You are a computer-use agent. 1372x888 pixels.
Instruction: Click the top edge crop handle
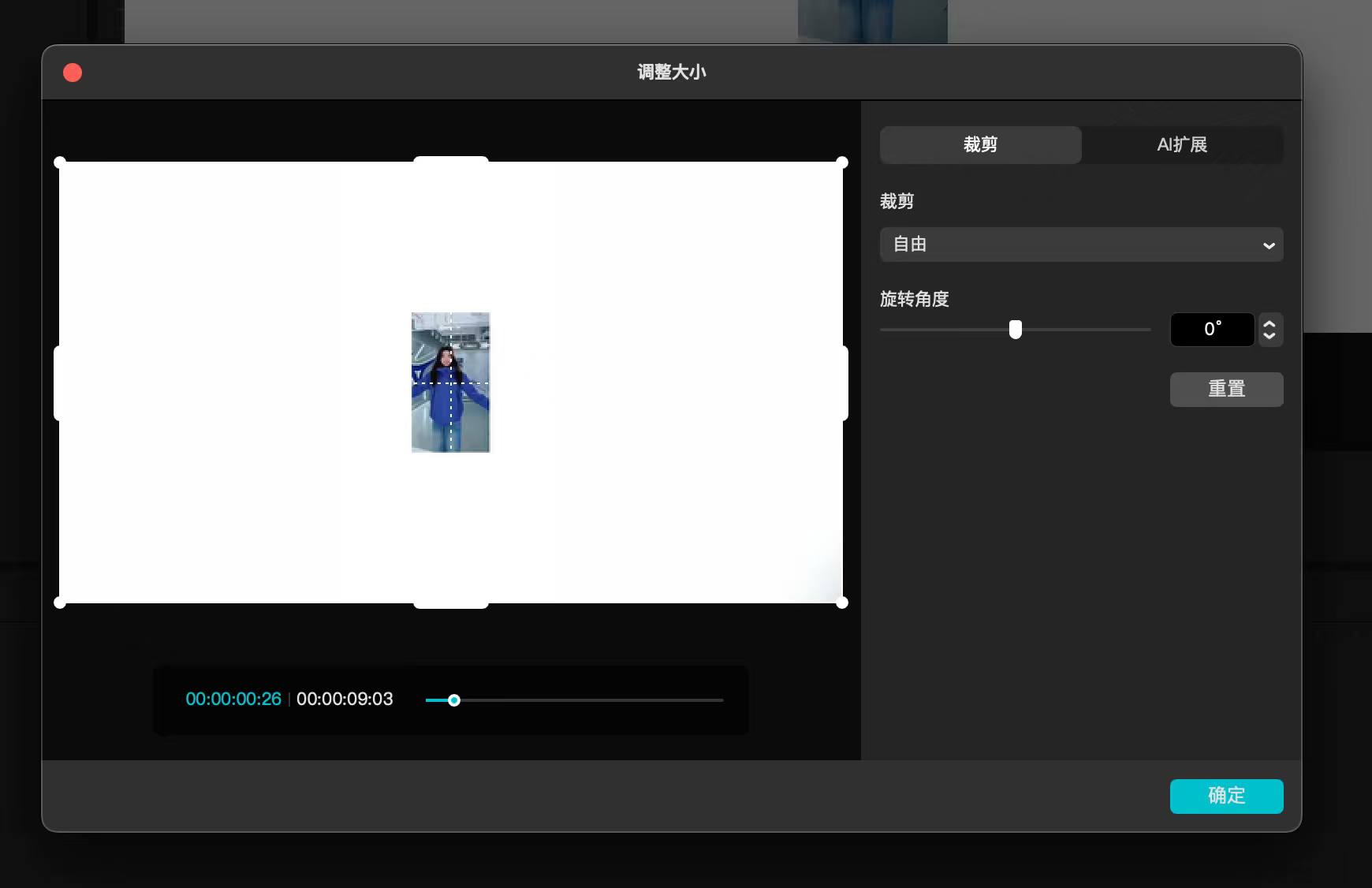tap(451, 161)
